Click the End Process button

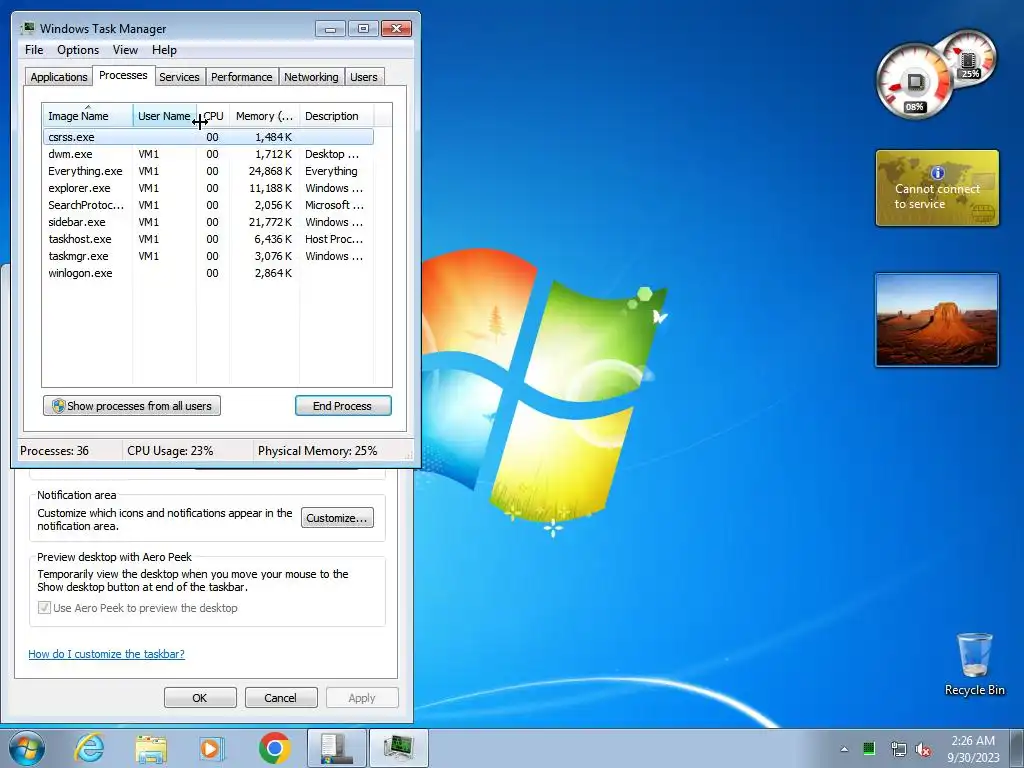point(343,406)
